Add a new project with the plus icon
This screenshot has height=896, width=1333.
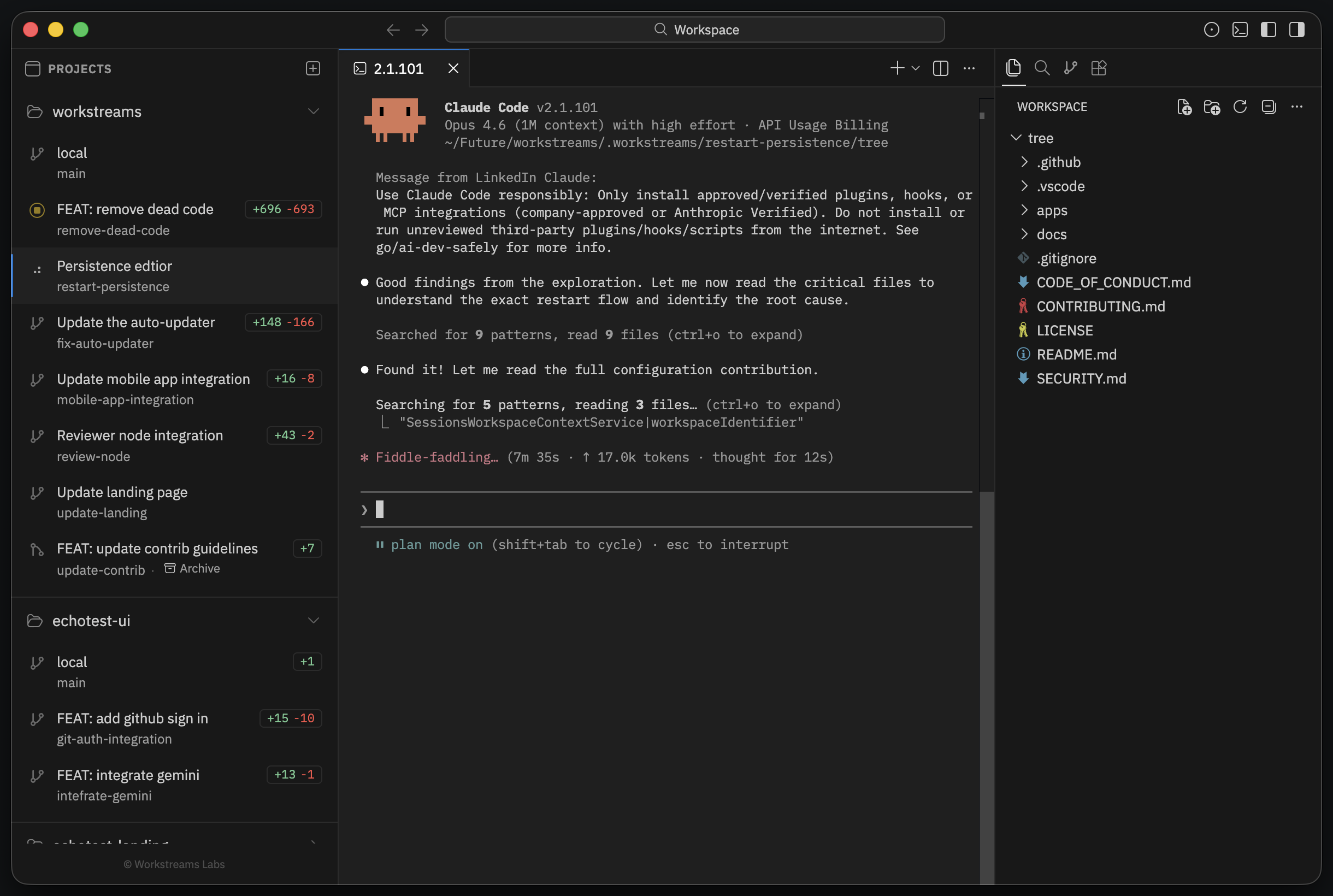tap(312, 68)
